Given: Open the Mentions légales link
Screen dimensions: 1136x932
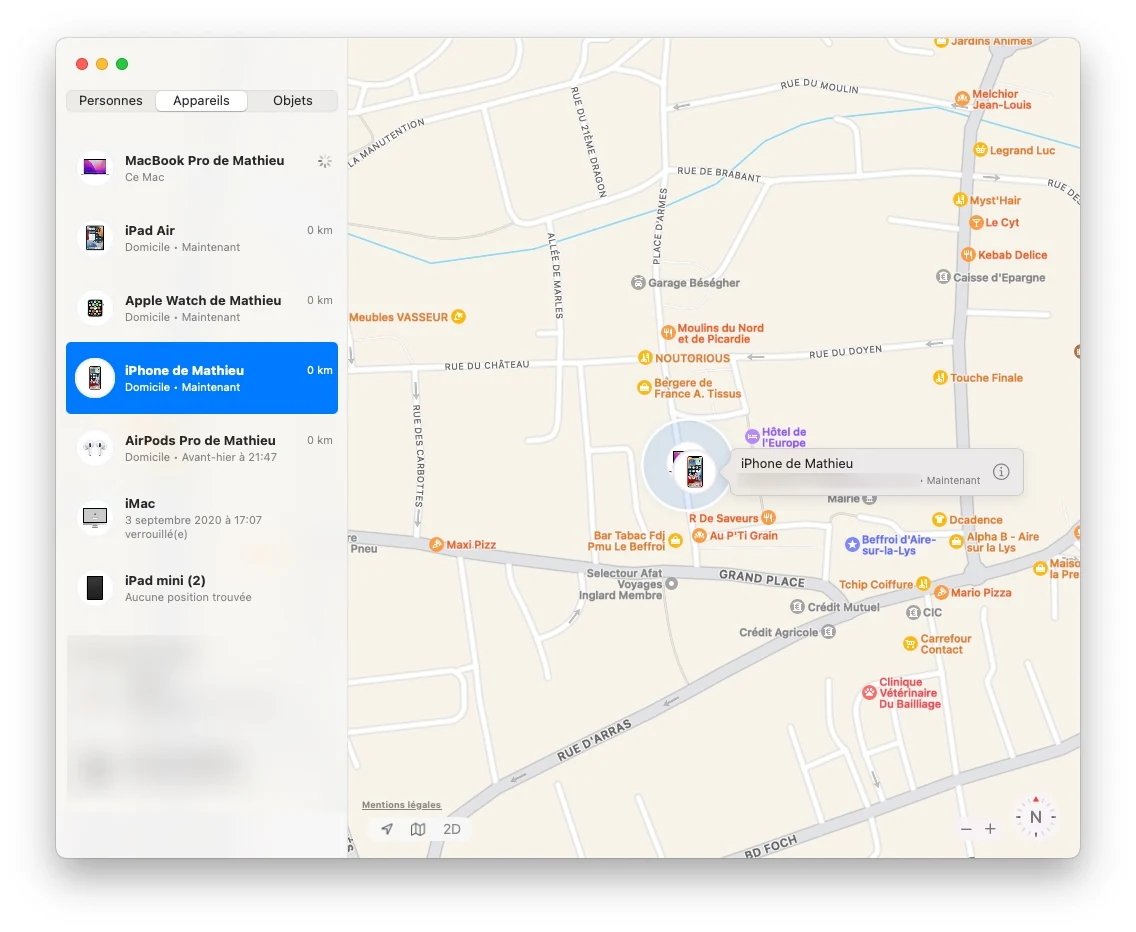Looking at the screenshot, I should [401, 804].
